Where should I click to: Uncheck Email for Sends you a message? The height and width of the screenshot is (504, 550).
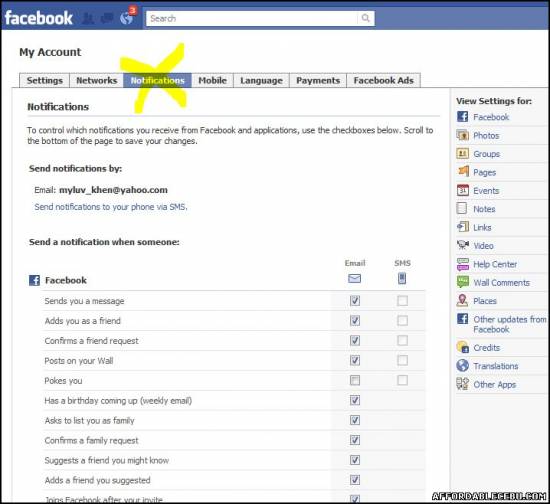tap(355, 301)
